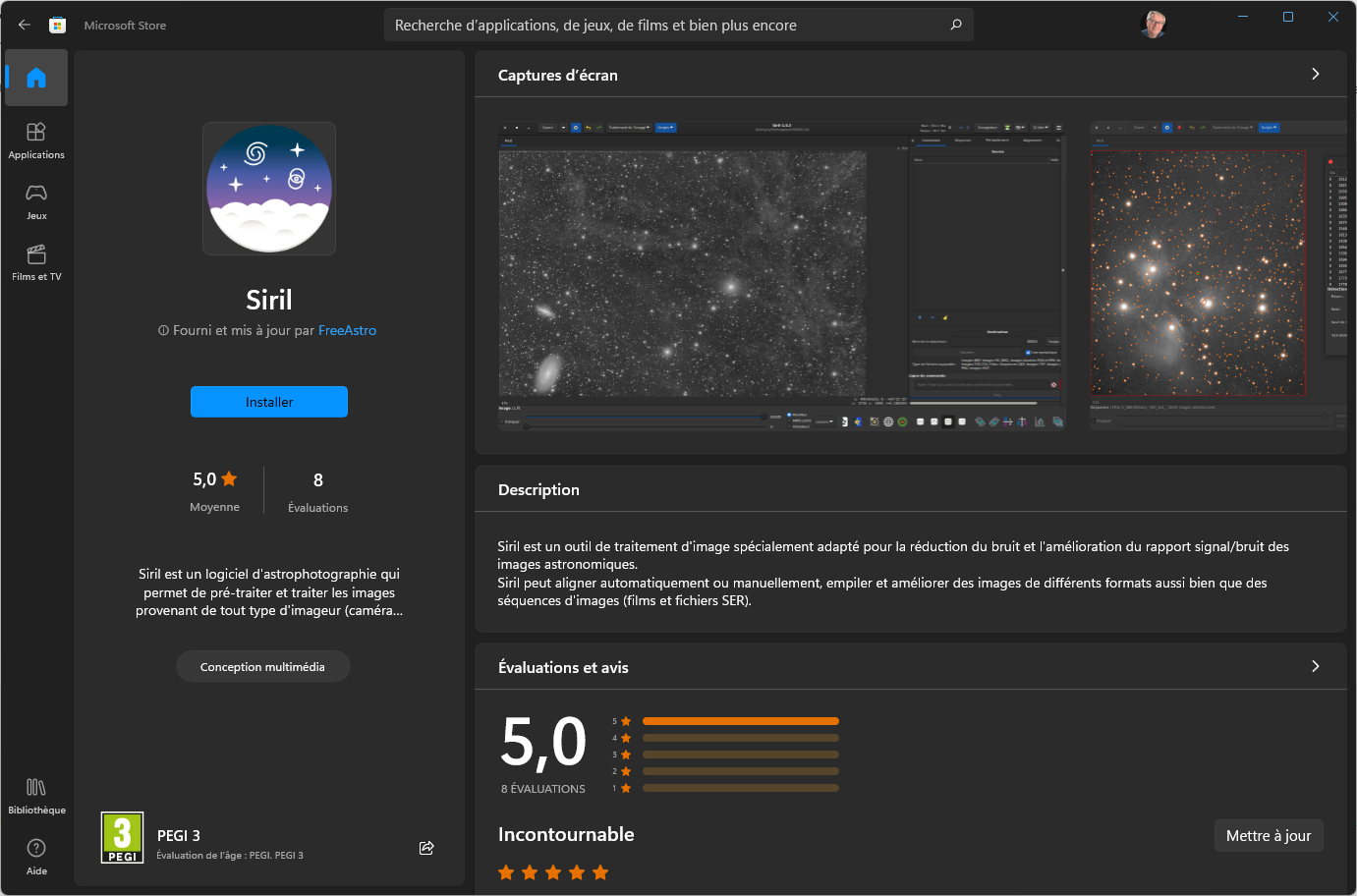The image size is (1357, 896).
Task: Click the Incontournable review title
Action: point(566,834)
